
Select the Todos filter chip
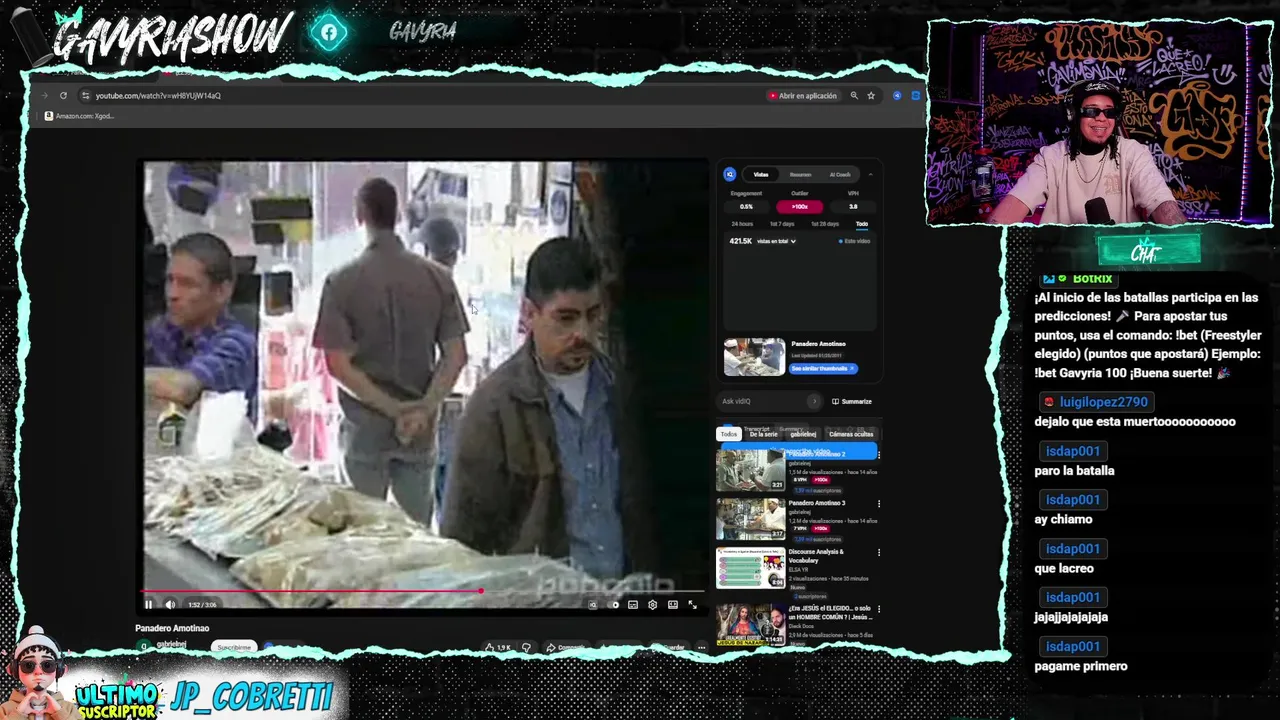pos(728,434)
